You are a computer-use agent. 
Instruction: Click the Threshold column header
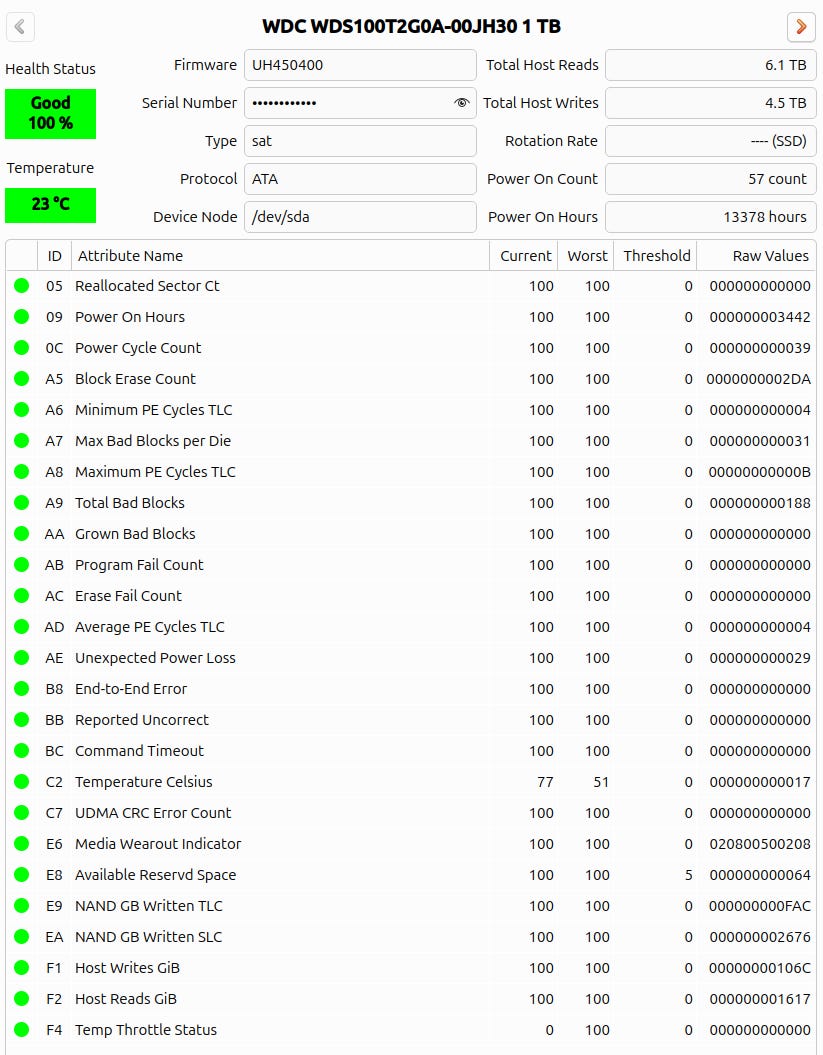point(656,256)
